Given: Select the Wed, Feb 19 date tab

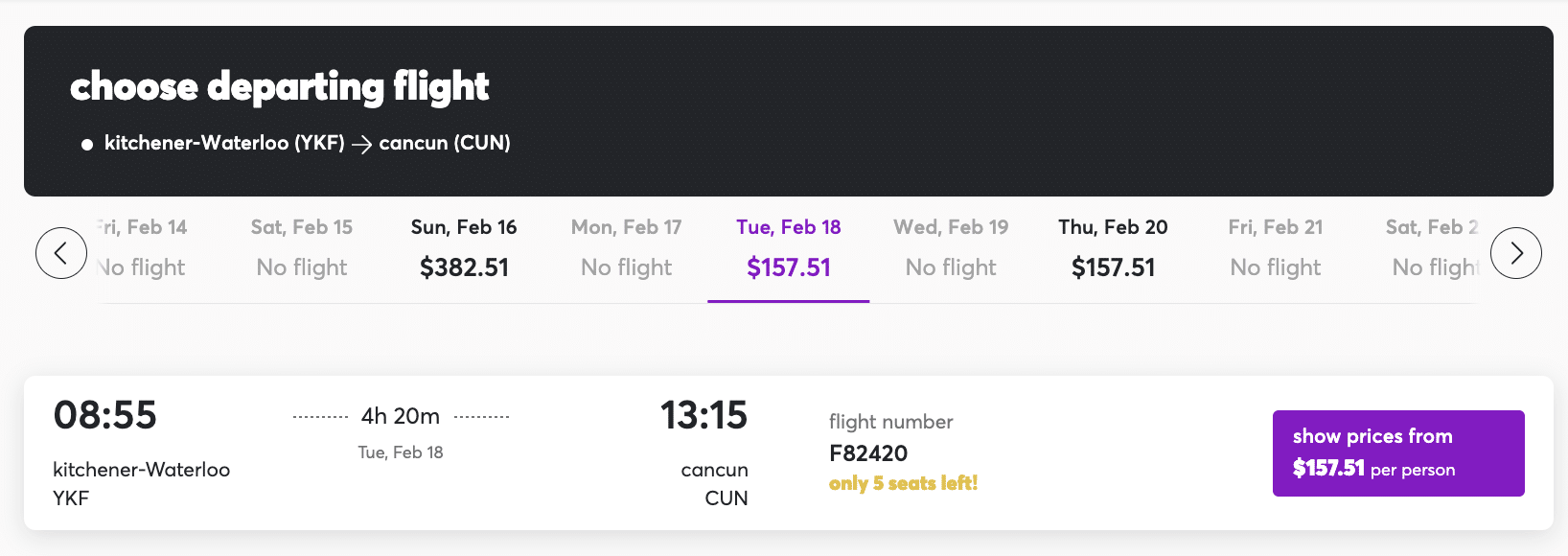Looking at the screenshot, I should (x=951, y=248).
